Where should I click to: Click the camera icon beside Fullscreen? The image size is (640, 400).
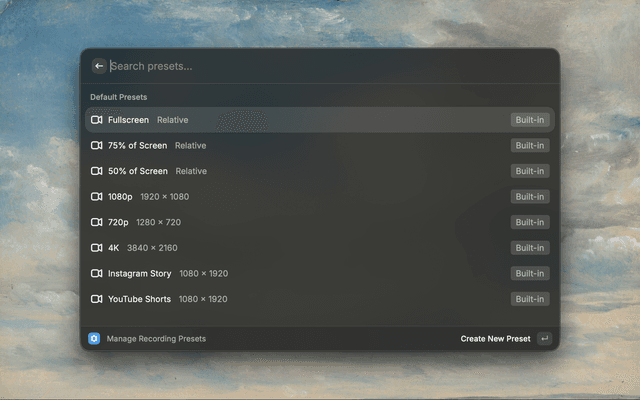(x=96, y=120)
